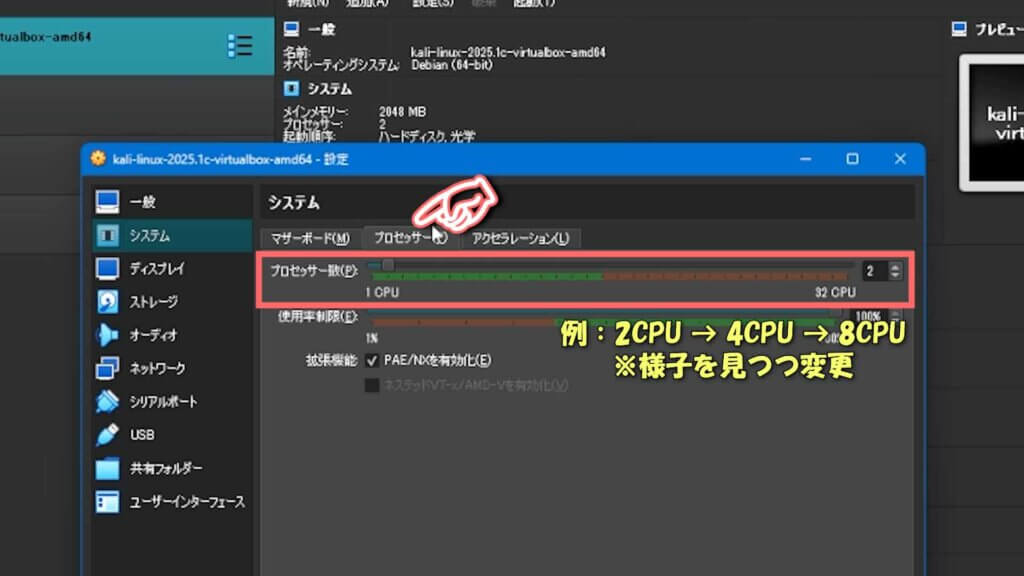Image resolution: width=1024 pixels, height=576 pixels.
Task: Click the 使用率制限 percentage field showing 100%
Action: (x=869, y=316)
